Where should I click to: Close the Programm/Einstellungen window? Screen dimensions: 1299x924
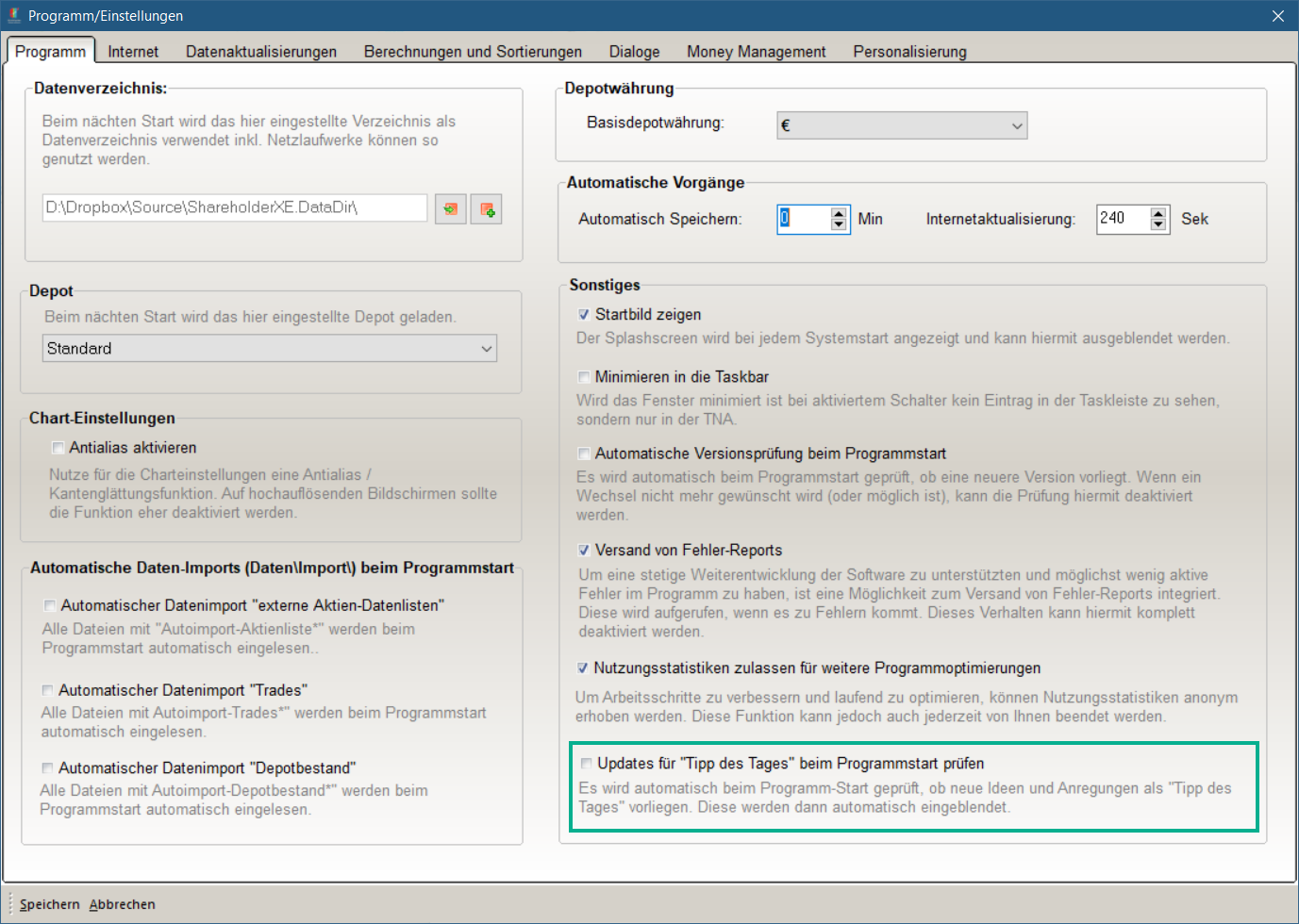pos(1277,16)
